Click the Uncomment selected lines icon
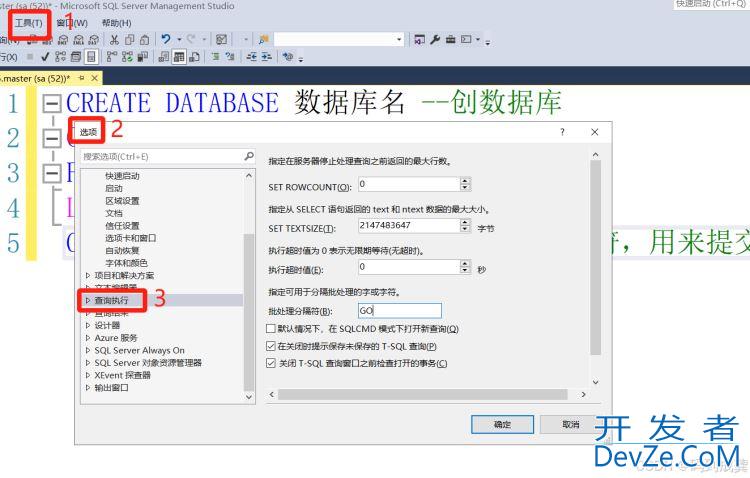Screen dimensions: 750x478 coord(230,57)
